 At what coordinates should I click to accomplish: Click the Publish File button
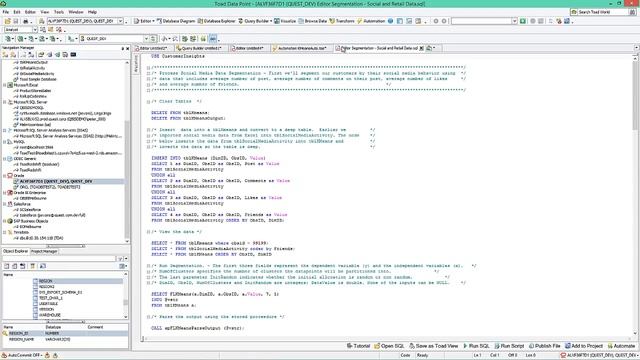tap(544, 346)
